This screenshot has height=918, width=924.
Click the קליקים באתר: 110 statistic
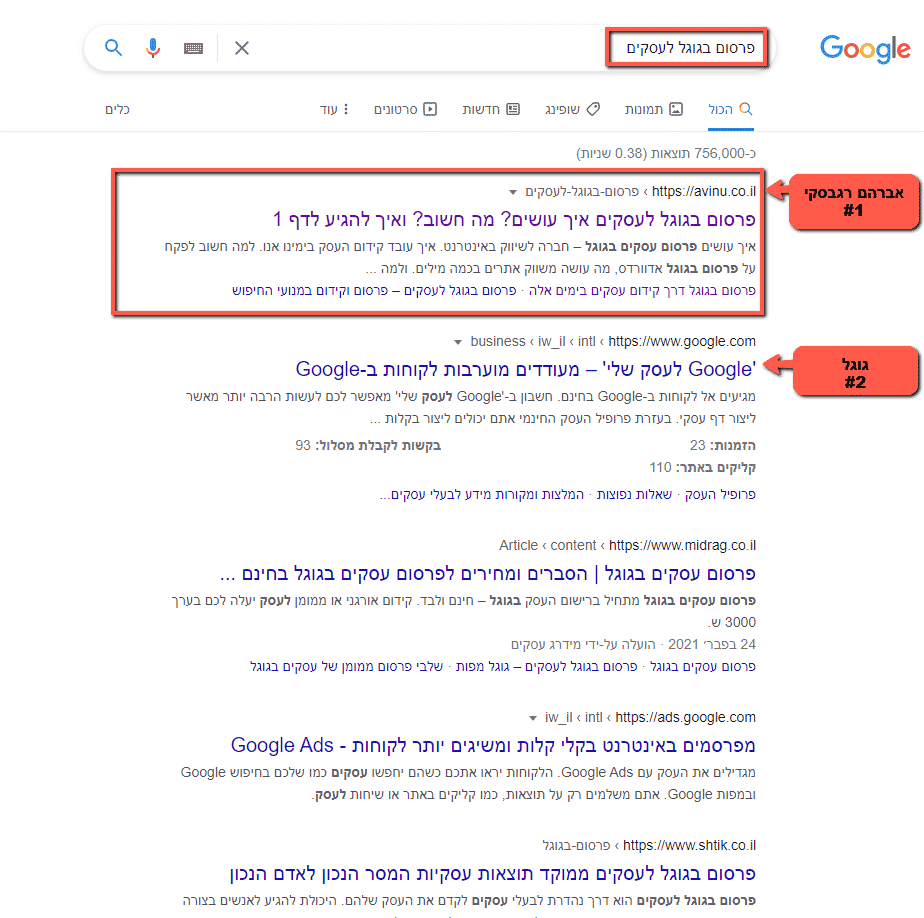click(x=702, y=468)
